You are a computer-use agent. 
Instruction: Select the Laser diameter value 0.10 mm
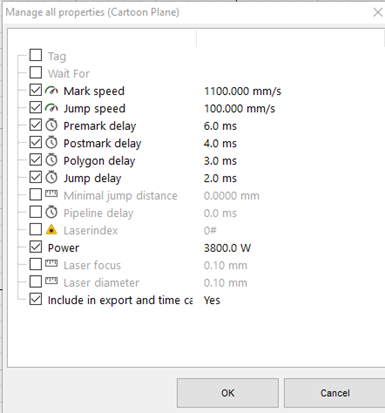[226, 283]
